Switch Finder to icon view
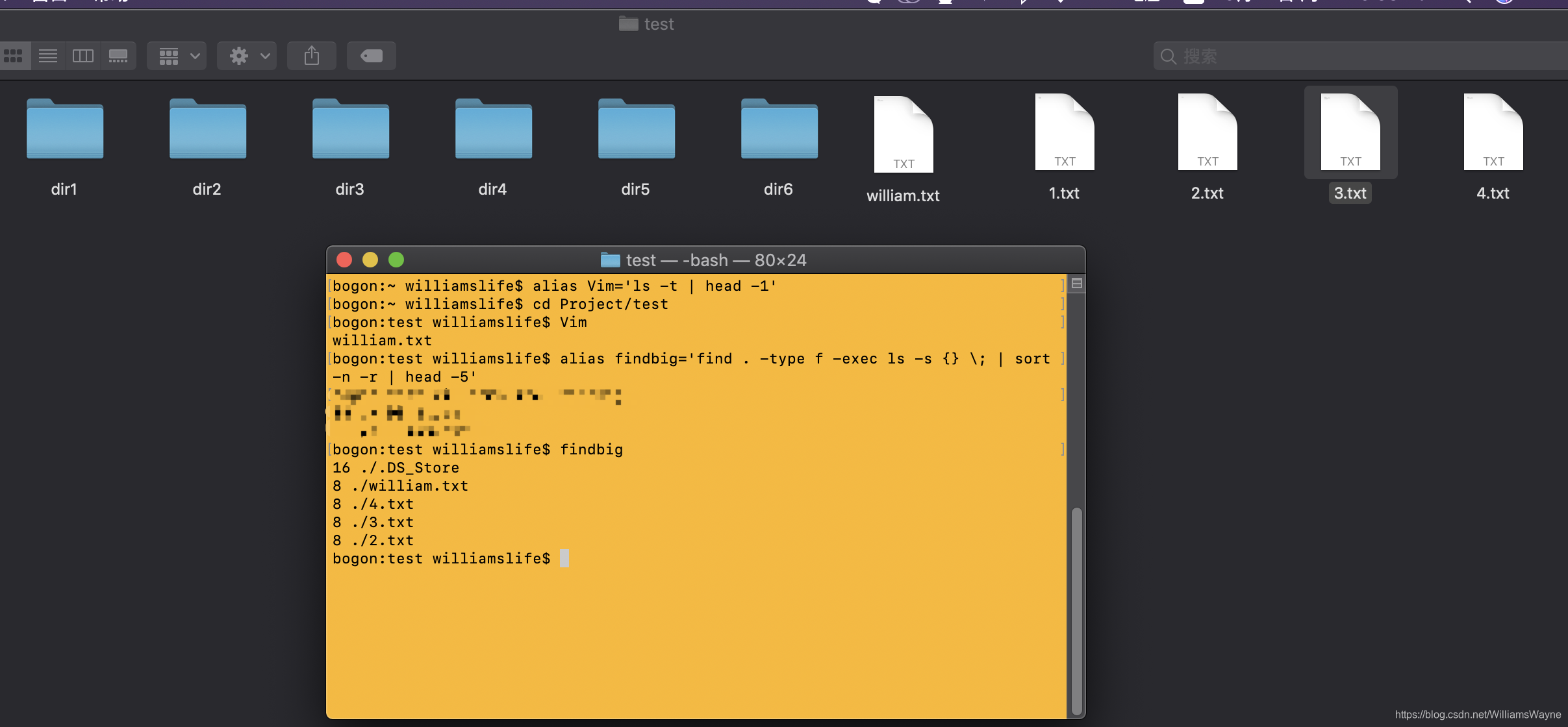The image size is (1568, 727). pyautogui.click(x=14, y=56)
